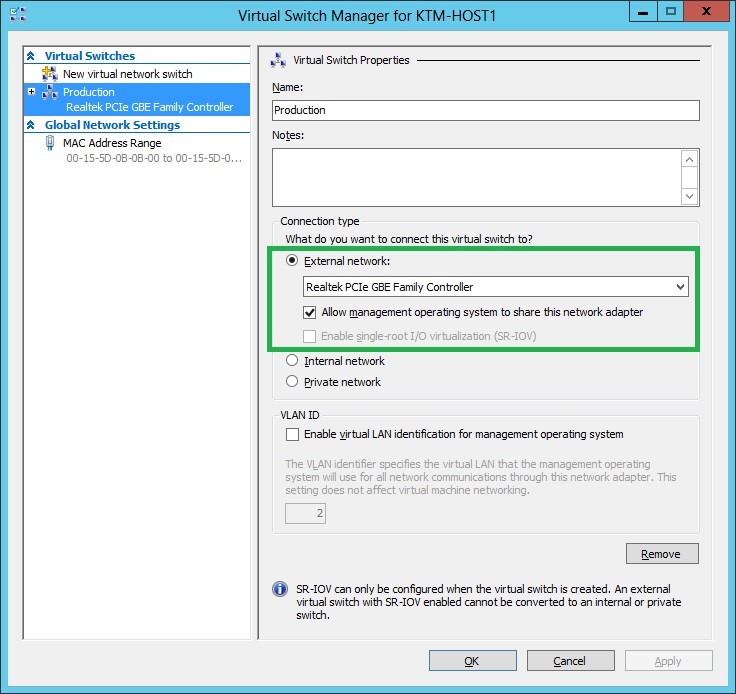
Task: Expand the Production switch tree node
Action: tap(31, 92)
